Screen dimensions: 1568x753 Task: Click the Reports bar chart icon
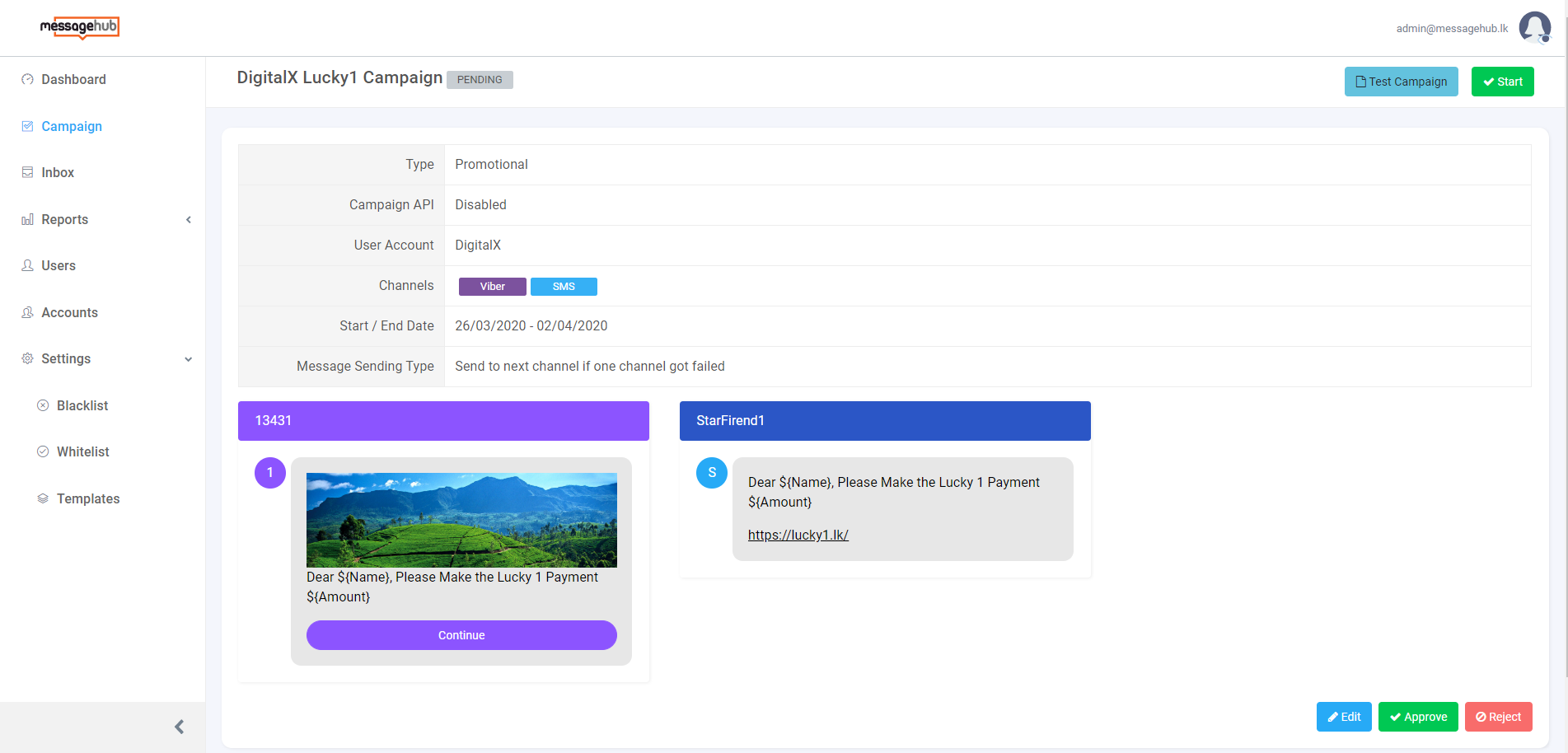click(x=27, y=220)
